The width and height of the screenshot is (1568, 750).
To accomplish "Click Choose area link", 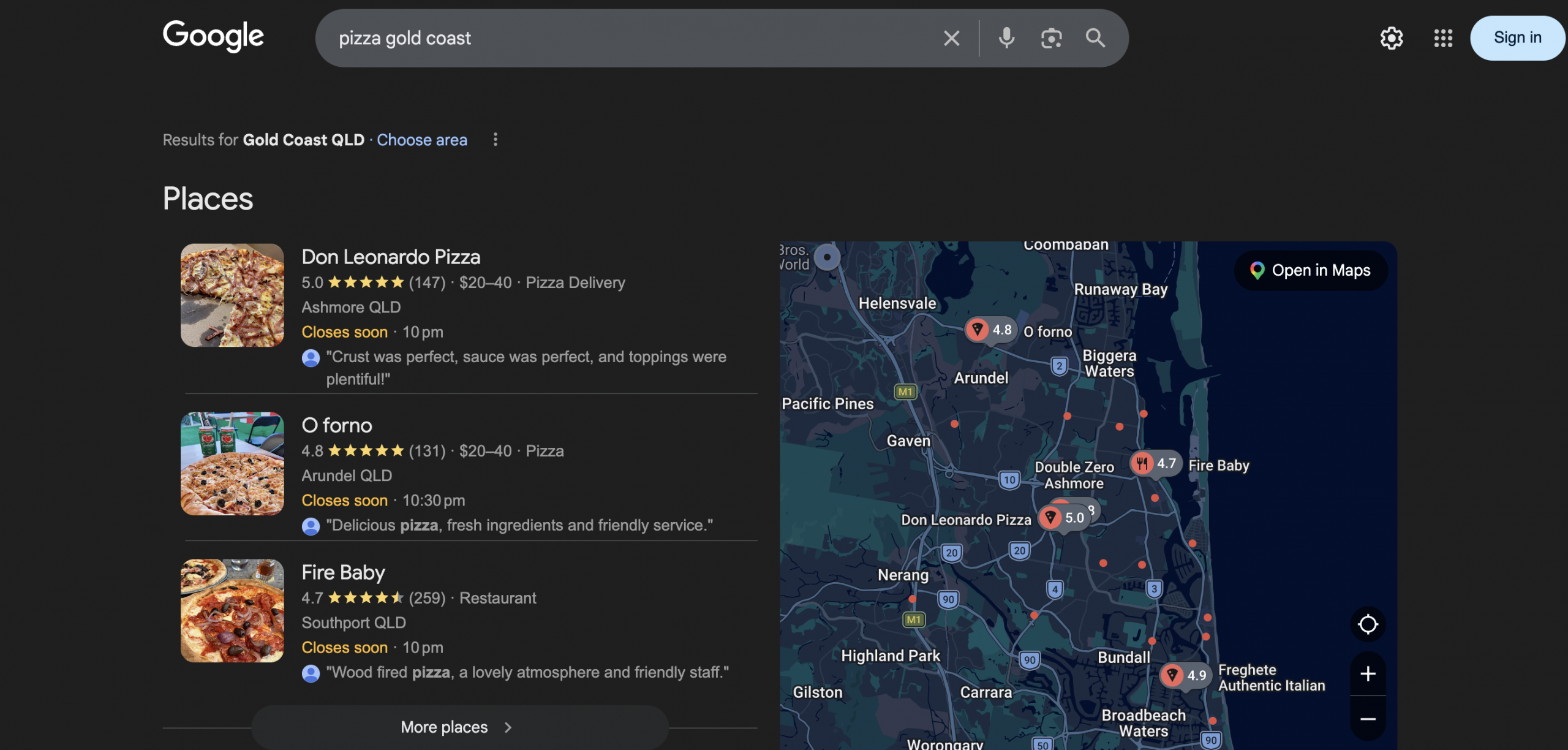I will click(x=421, y=140).
